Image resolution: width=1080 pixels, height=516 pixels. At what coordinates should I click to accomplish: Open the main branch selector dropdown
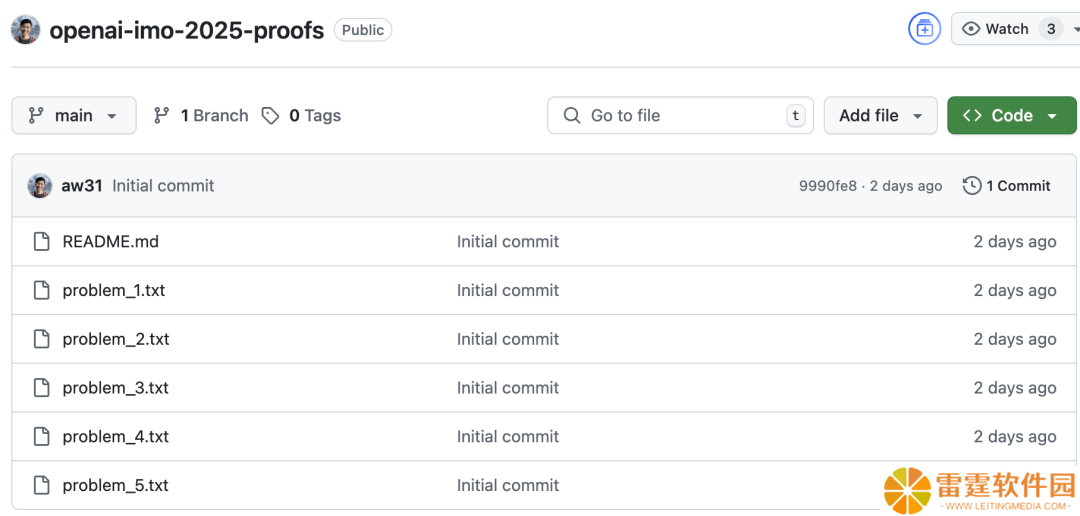74,116
